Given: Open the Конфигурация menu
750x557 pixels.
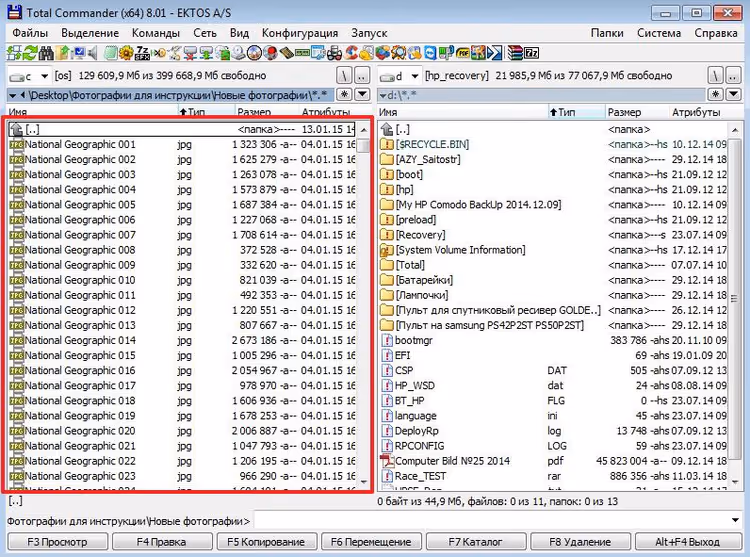Looking at the screenshot, I should (x=300, y=33).
